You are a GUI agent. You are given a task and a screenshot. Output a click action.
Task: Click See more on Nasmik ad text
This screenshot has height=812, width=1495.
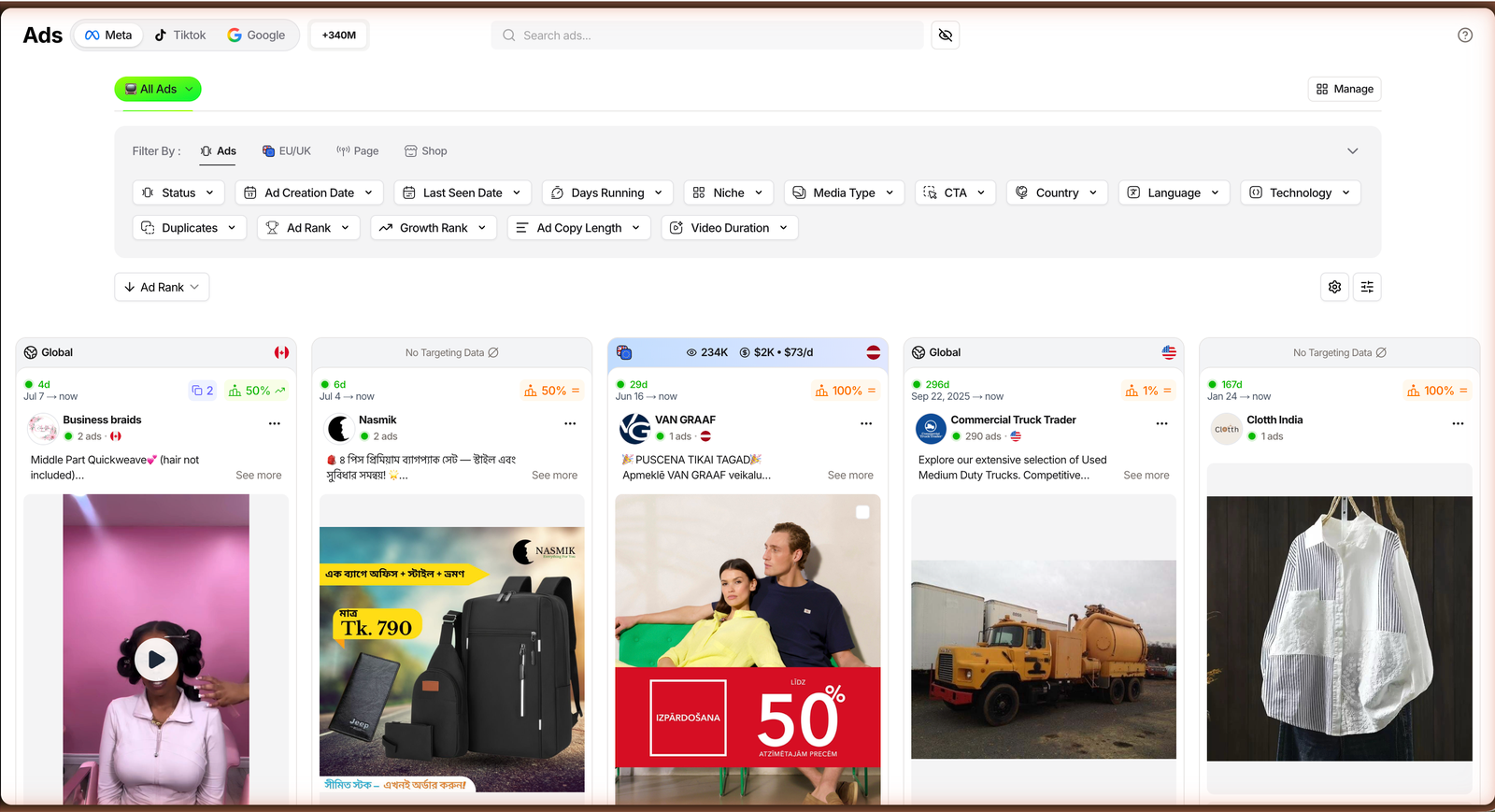pyautogui.click(x=554, y=476)
